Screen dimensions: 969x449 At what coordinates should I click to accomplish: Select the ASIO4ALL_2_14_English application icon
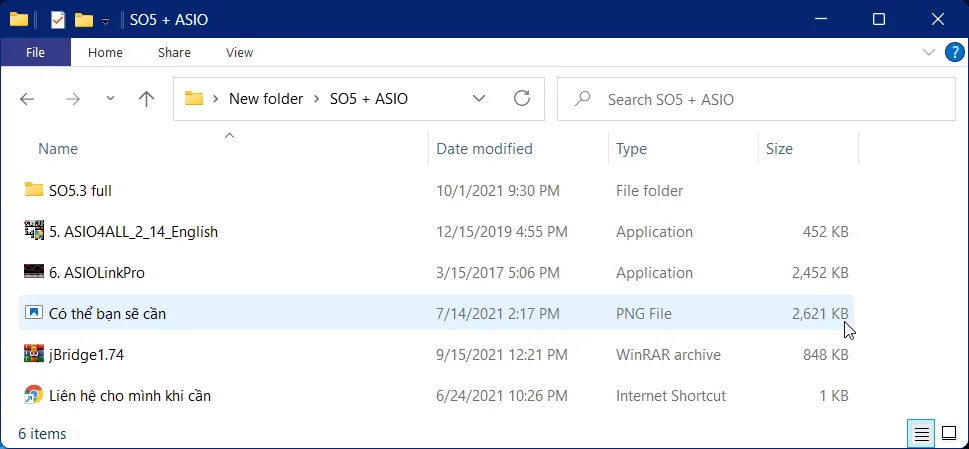[x=33, y=231]
